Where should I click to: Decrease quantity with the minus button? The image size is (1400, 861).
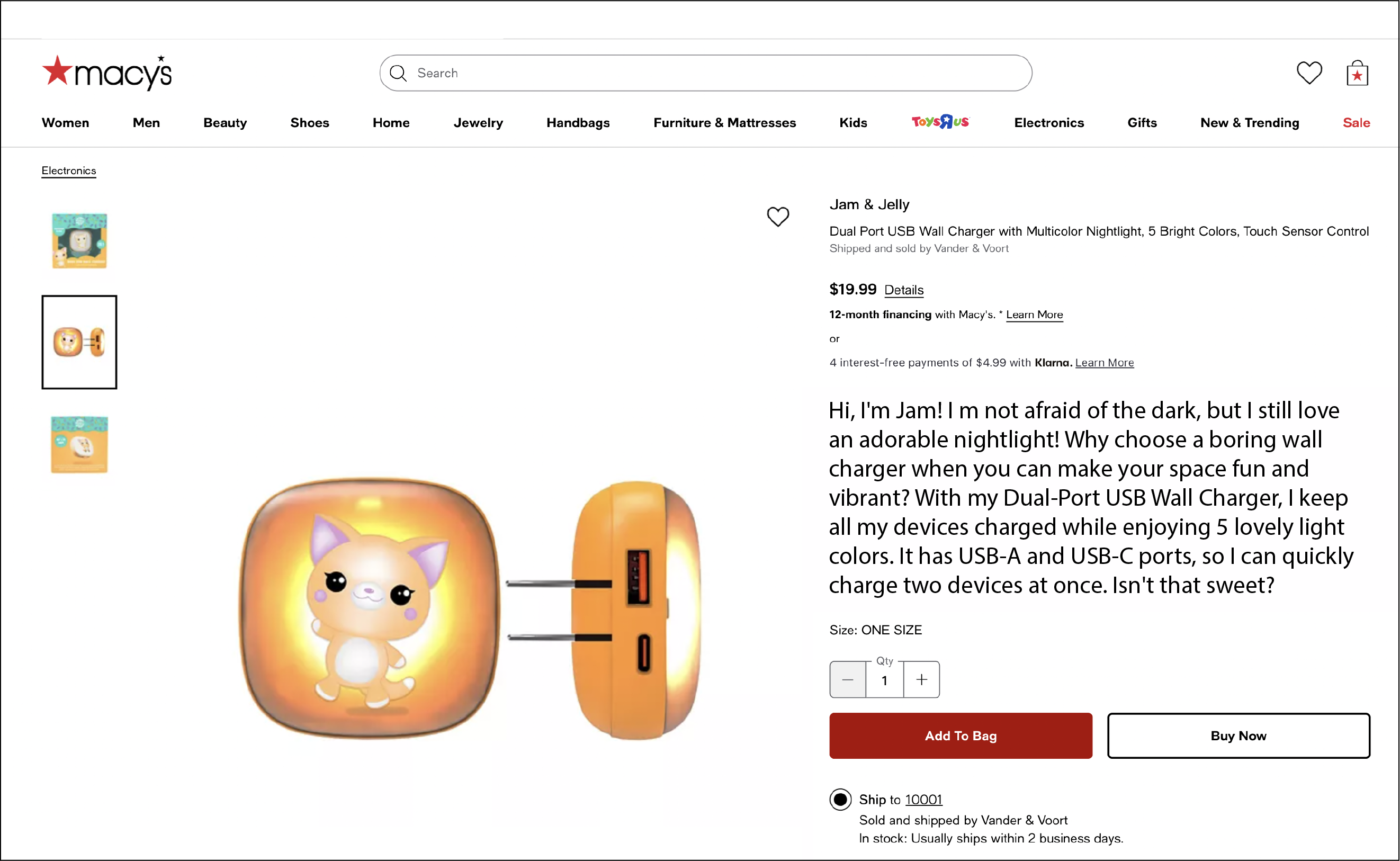tap(848, 679)
